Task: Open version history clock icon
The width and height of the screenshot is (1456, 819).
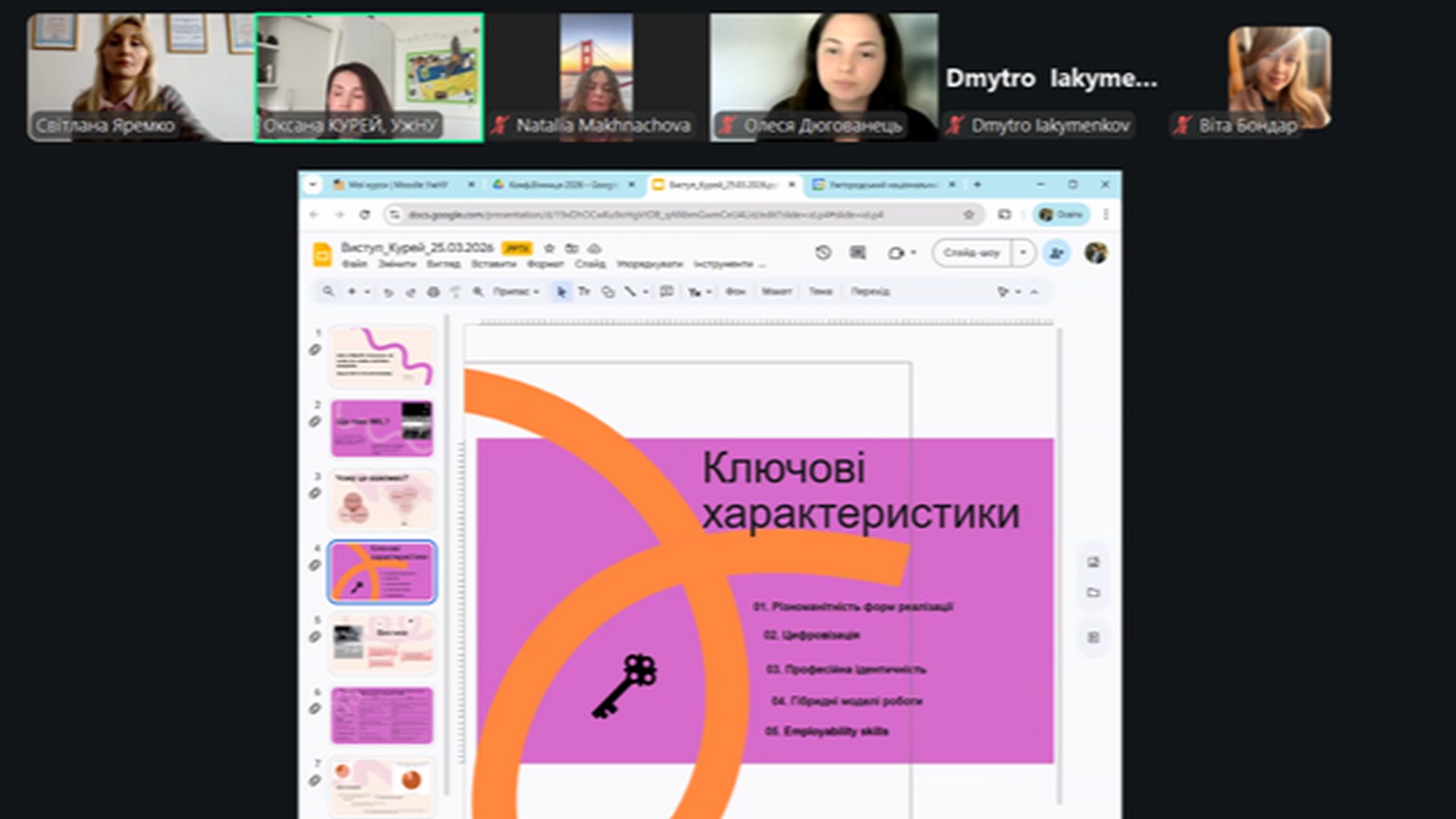Action: click(x=823, y=253)
